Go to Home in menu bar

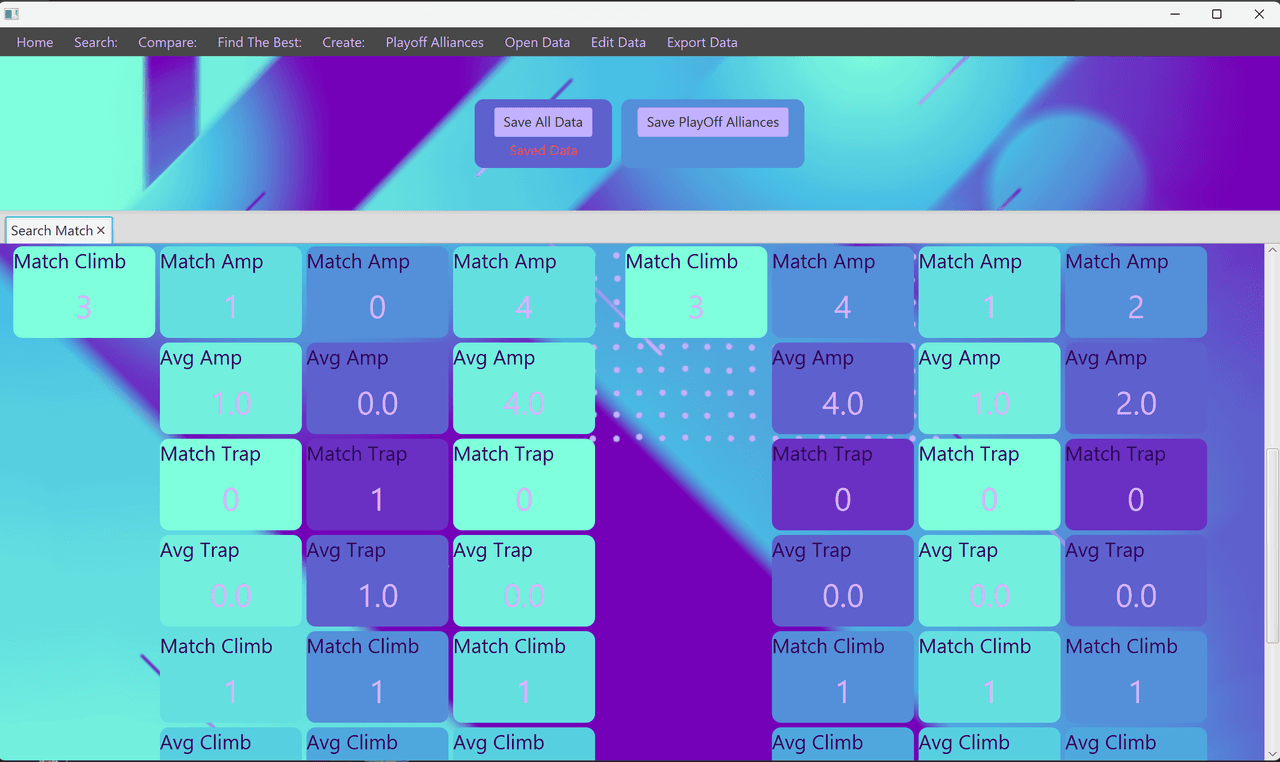[x=35, y=42]
